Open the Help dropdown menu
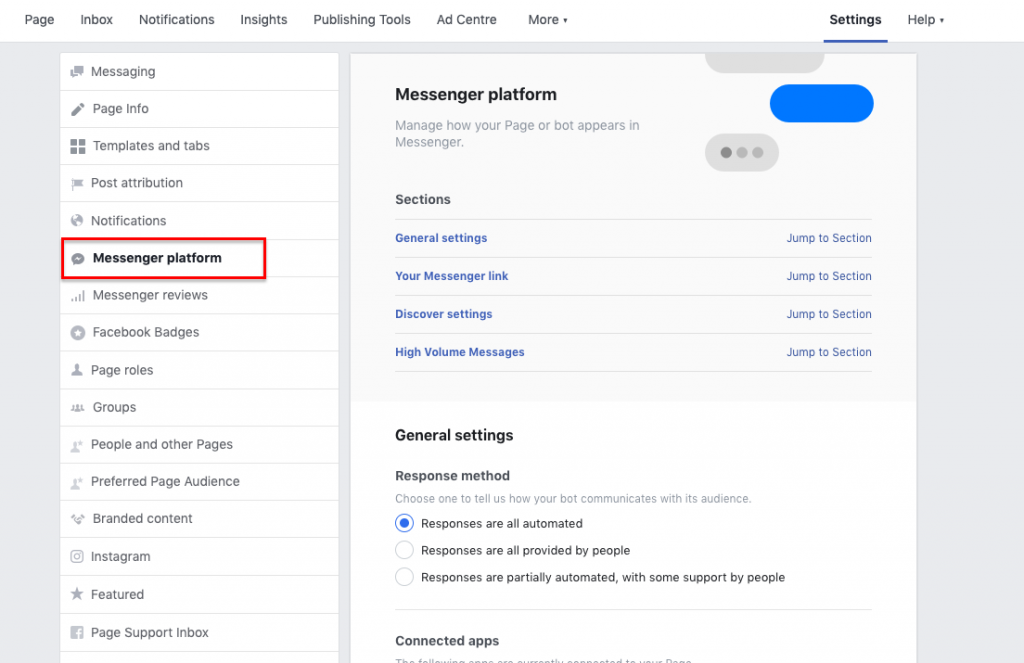The image size is (1024, 663). tap(925, 20)
